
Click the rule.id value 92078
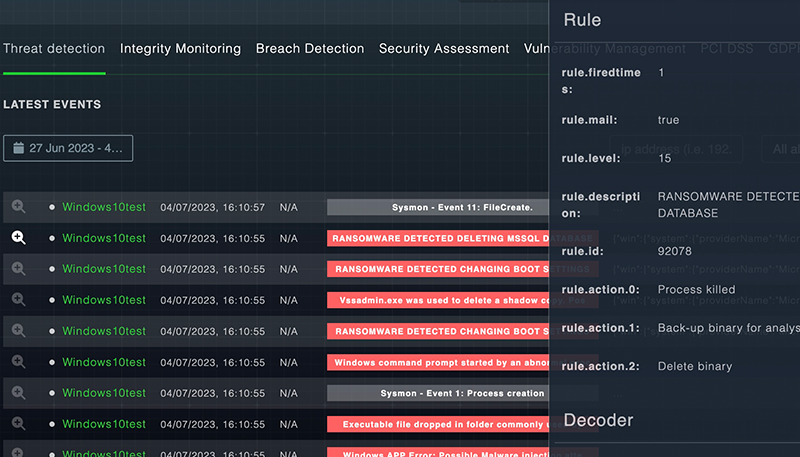675,251
